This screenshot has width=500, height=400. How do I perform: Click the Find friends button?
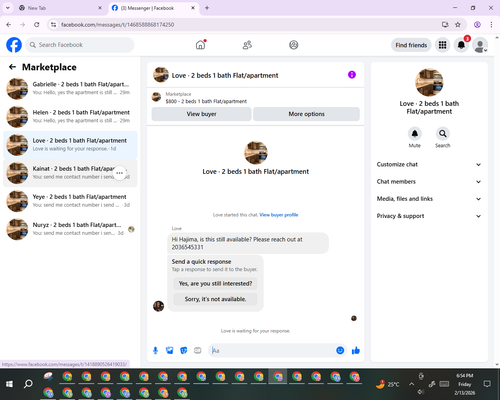411,45
